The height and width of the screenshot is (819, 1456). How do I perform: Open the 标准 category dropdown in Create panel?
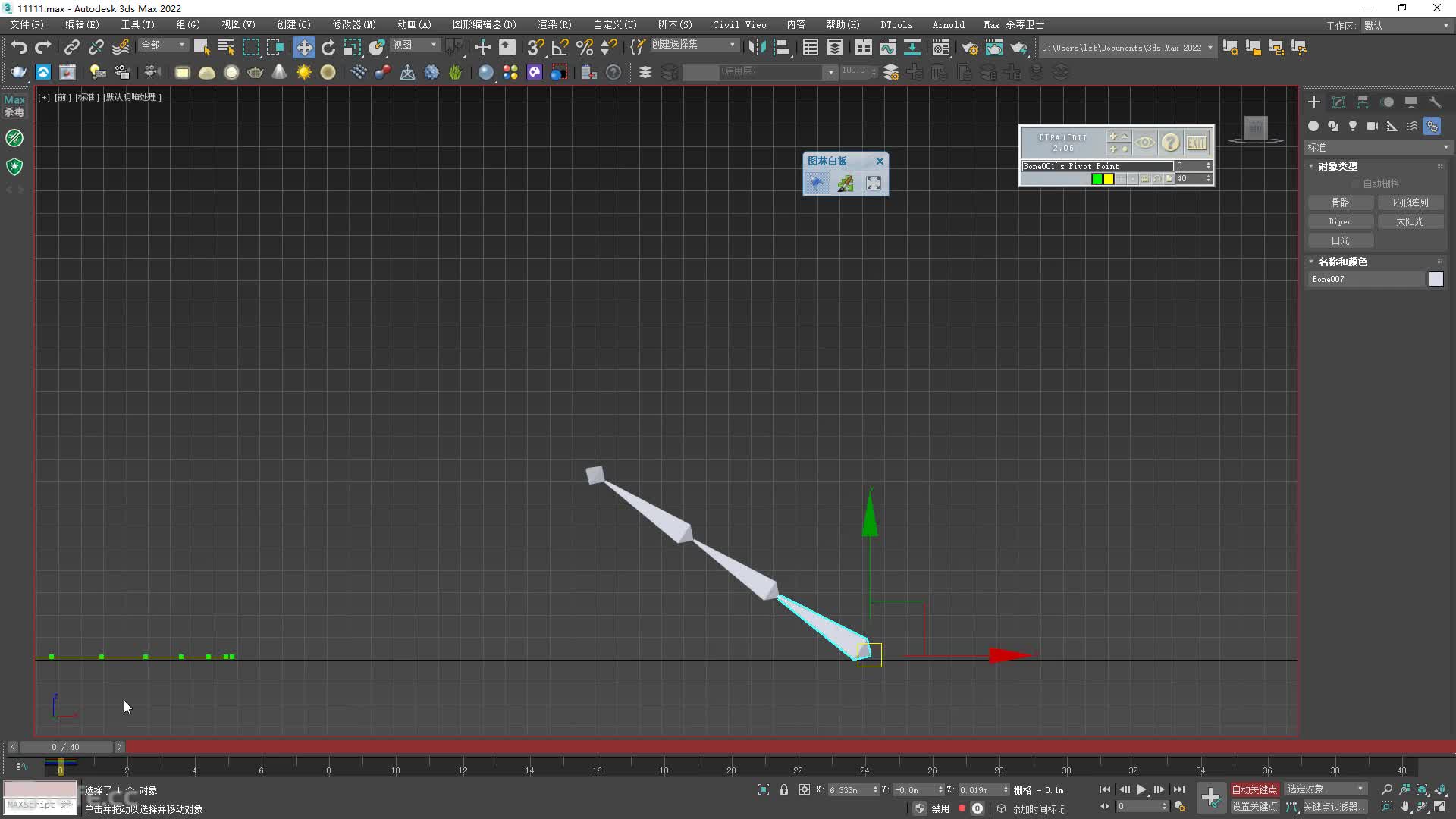(1378, 147)
